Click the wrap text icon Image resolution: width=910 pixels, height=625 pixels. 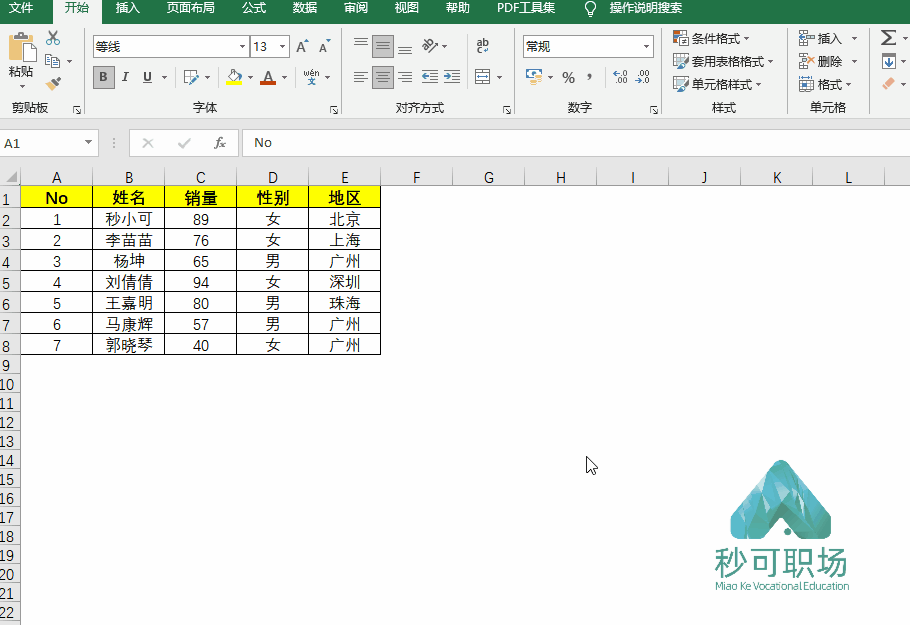click(x=482, y=46)
